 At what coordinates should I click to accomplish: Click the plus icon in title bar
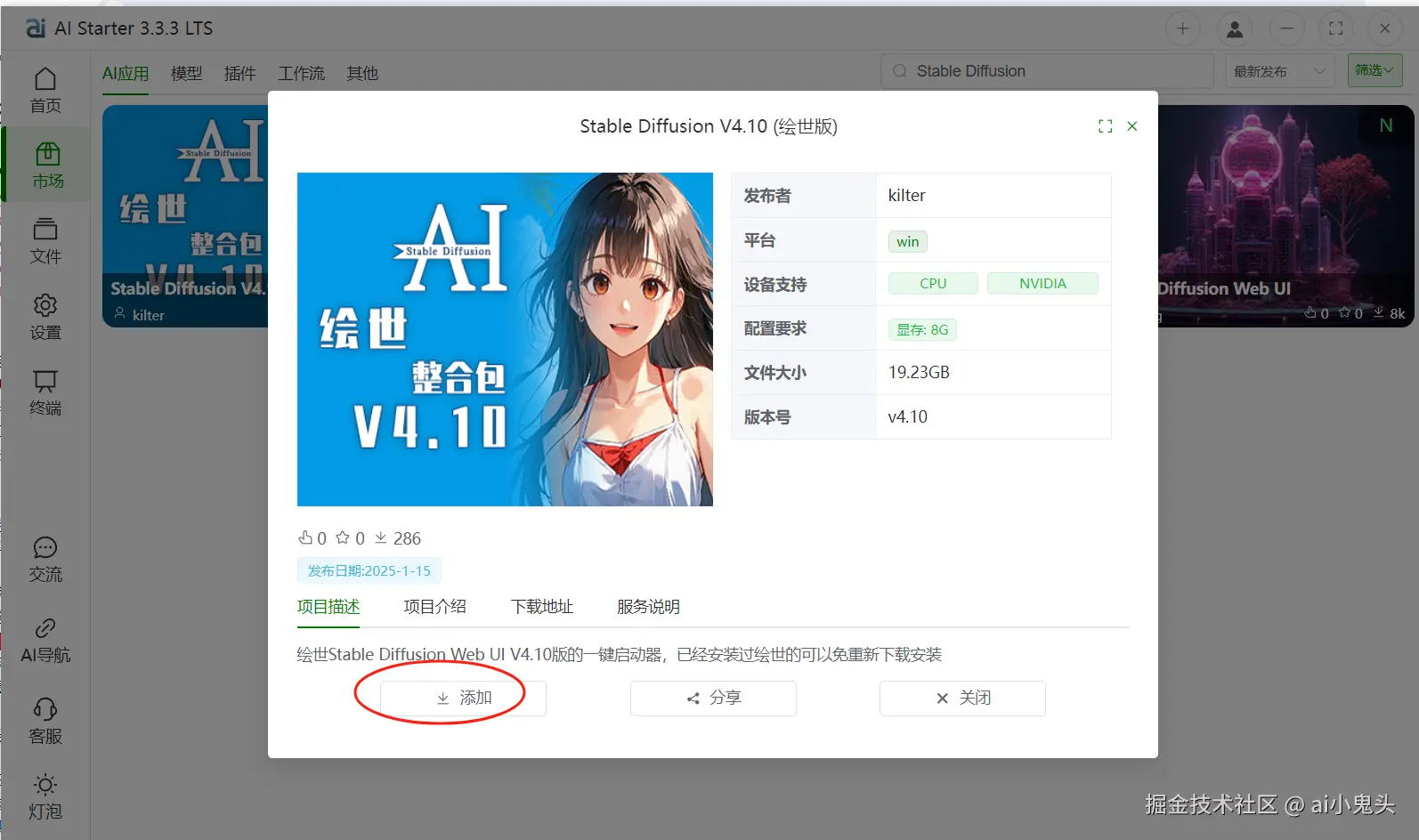(x=1183, y=28)
